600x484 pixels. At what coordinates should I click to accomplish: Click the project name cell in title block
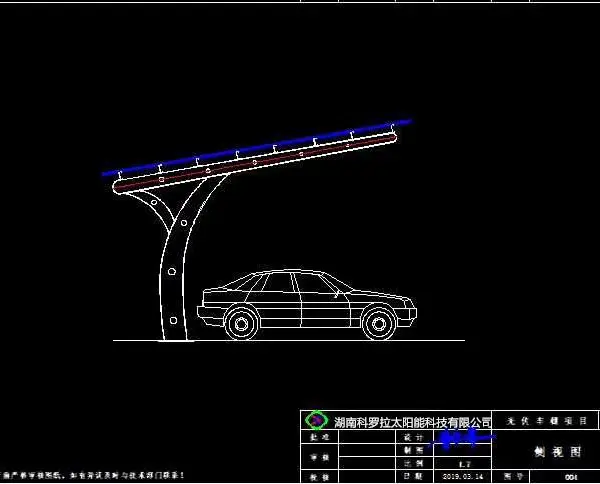(x=546, y=421)
